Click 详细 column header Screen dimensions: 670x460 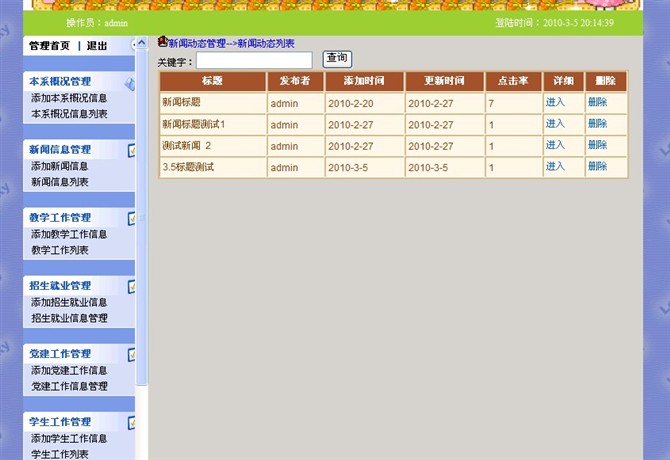pos(563,81)
